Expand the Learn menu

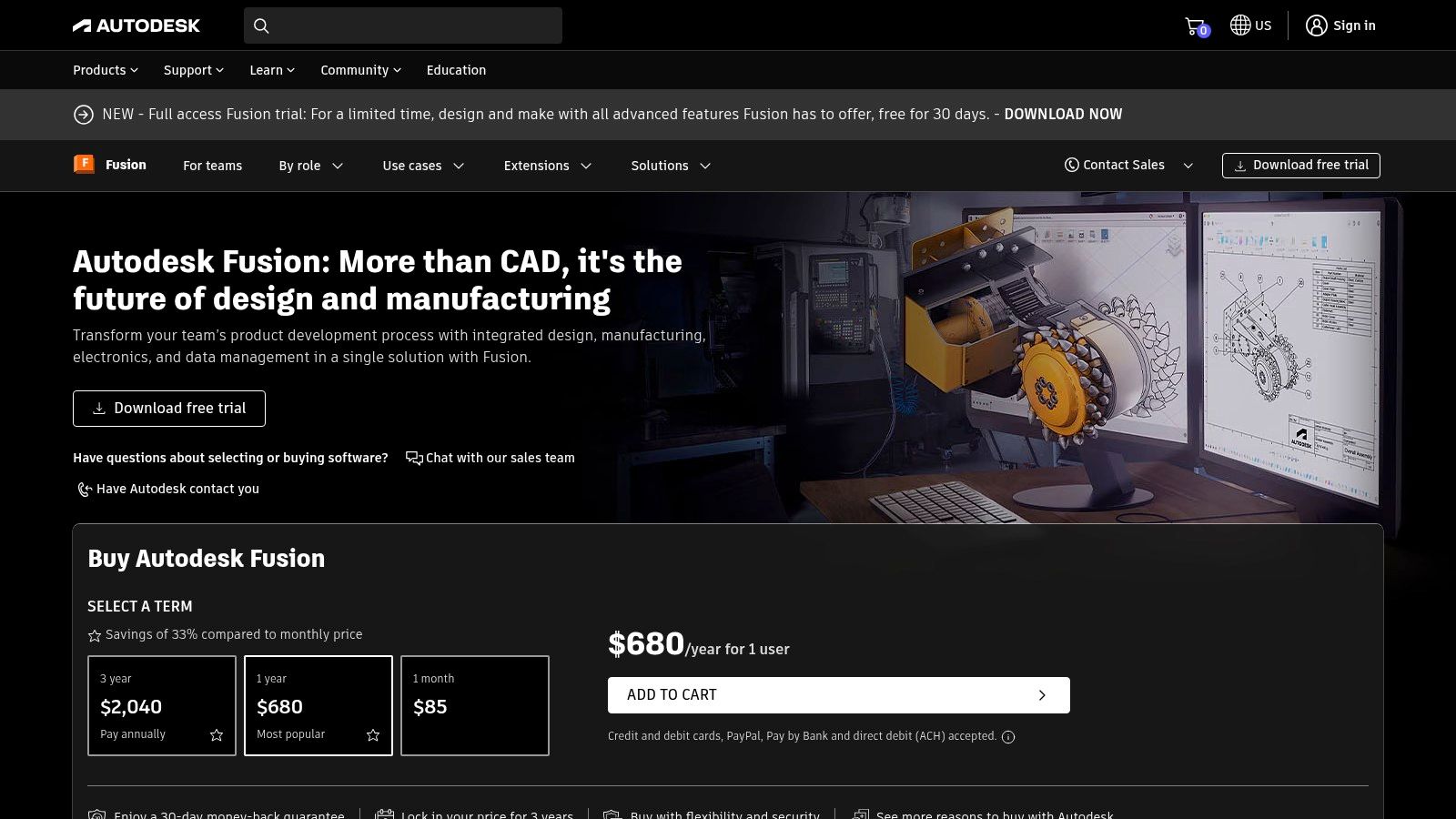(272, 70)
